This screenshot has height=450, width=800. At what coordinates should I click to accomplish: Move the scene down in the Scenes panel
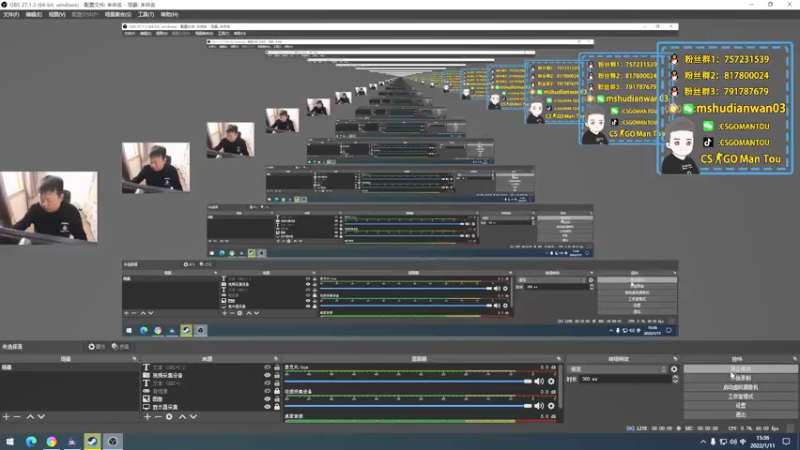[x=41, y=417]
